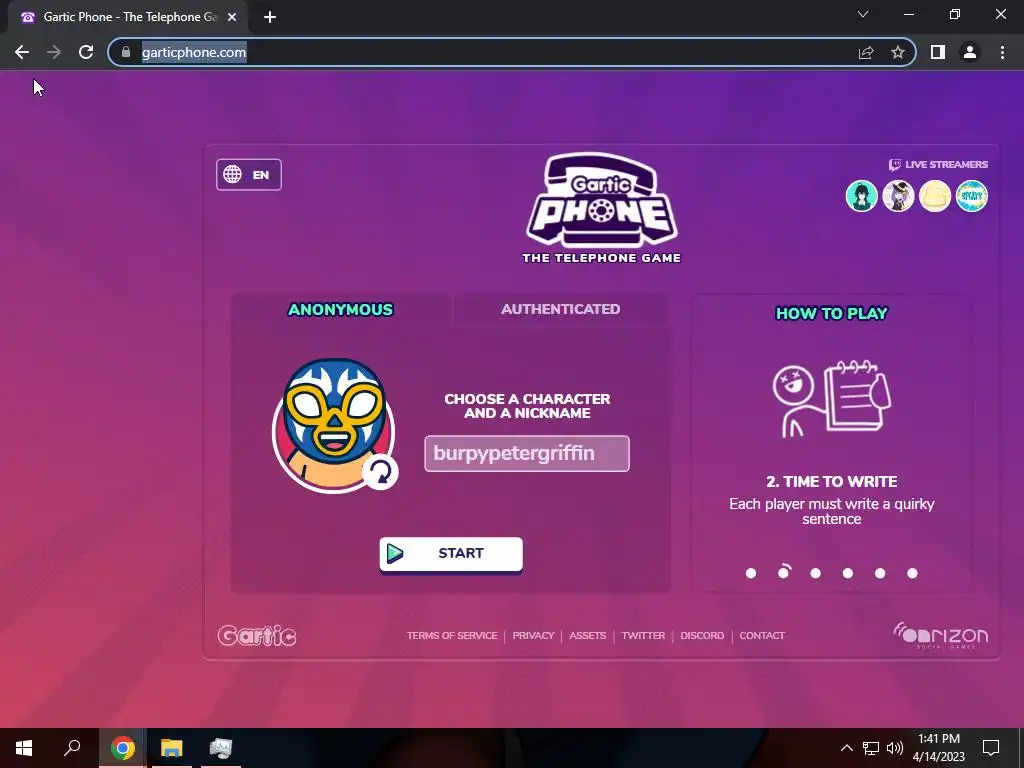Open File Explorer from the taskbar
This screenshot has width=1024, height=768.
tap(172, 748)
